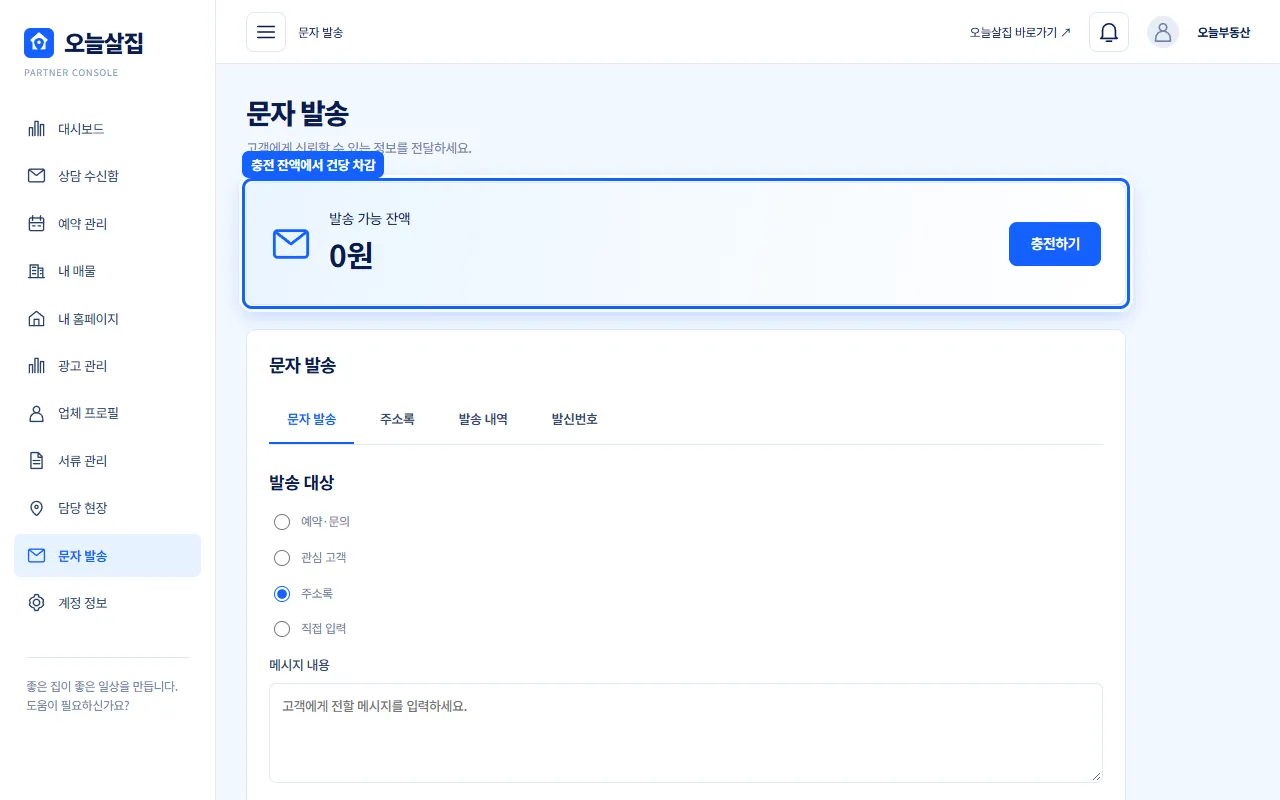The height and width of the screenshot is (800, 1280).
Task: Click the 충전하기 button
Action: (1055, 244)
